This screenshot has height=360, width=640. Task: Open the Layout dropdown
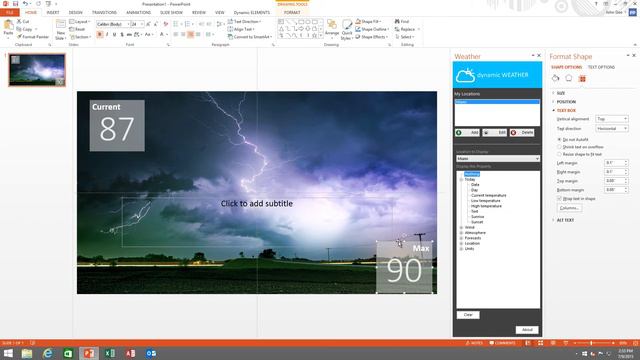click(80, 21)
